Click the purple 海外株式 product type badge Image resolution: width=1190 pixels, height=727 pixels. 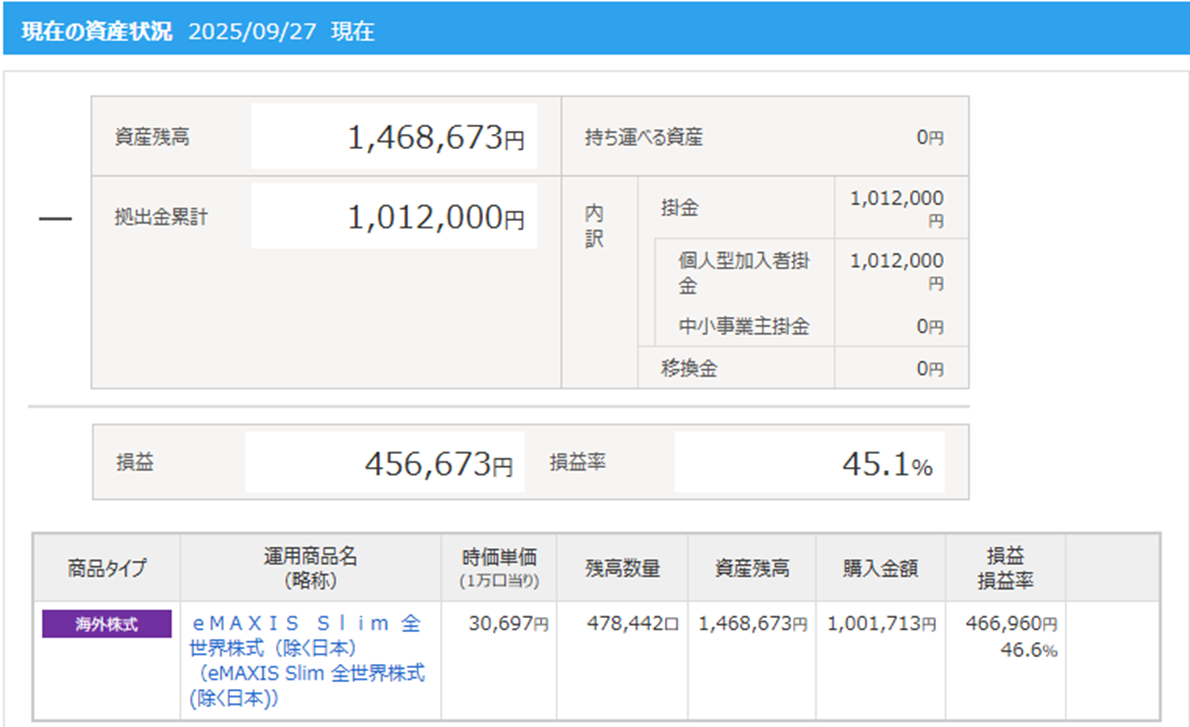pyautogui.click(x=107, y=625)
